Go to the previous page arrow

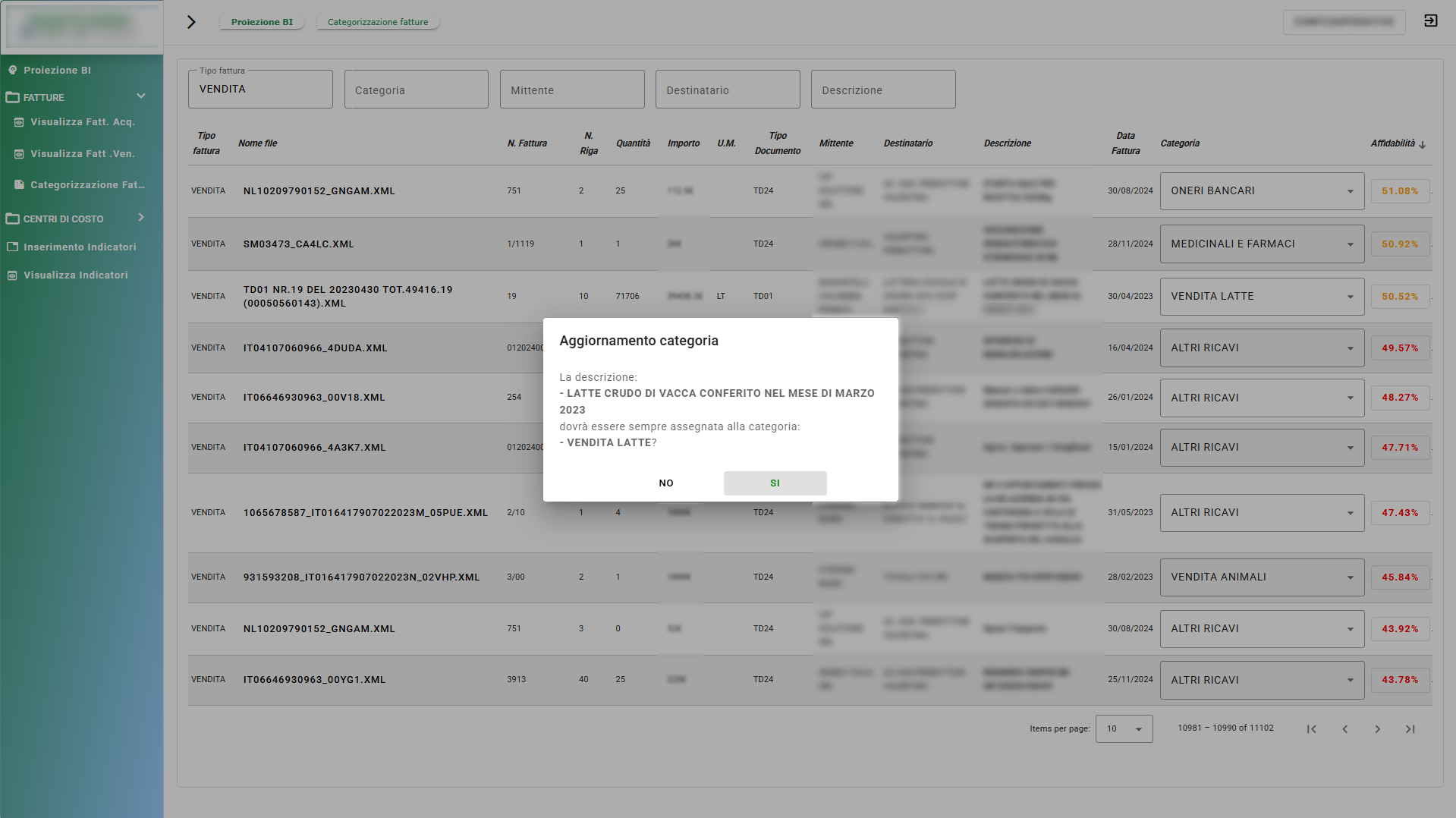tap(1344, 729)
